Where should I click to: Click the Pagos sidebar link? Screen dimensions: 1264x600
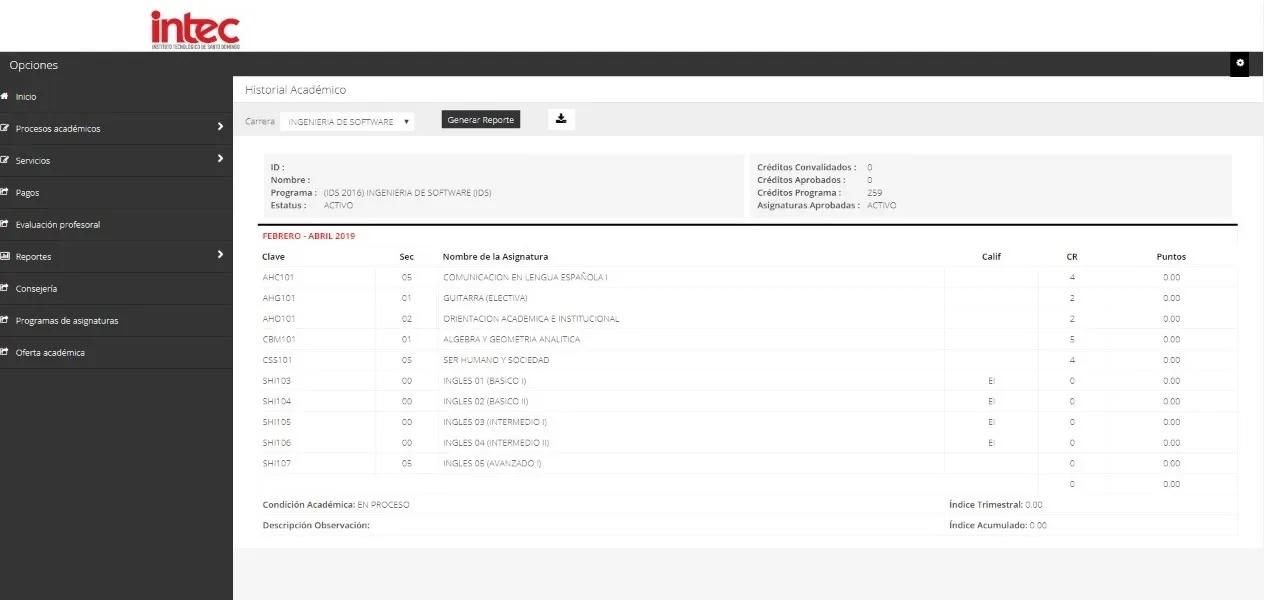pos(29,192)
